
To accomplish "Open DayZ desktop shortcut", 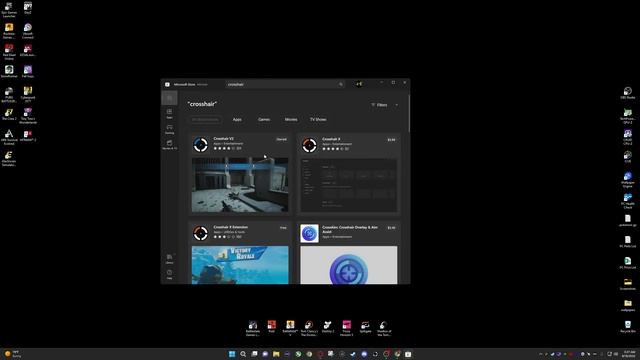I will [x=28, y=8].
